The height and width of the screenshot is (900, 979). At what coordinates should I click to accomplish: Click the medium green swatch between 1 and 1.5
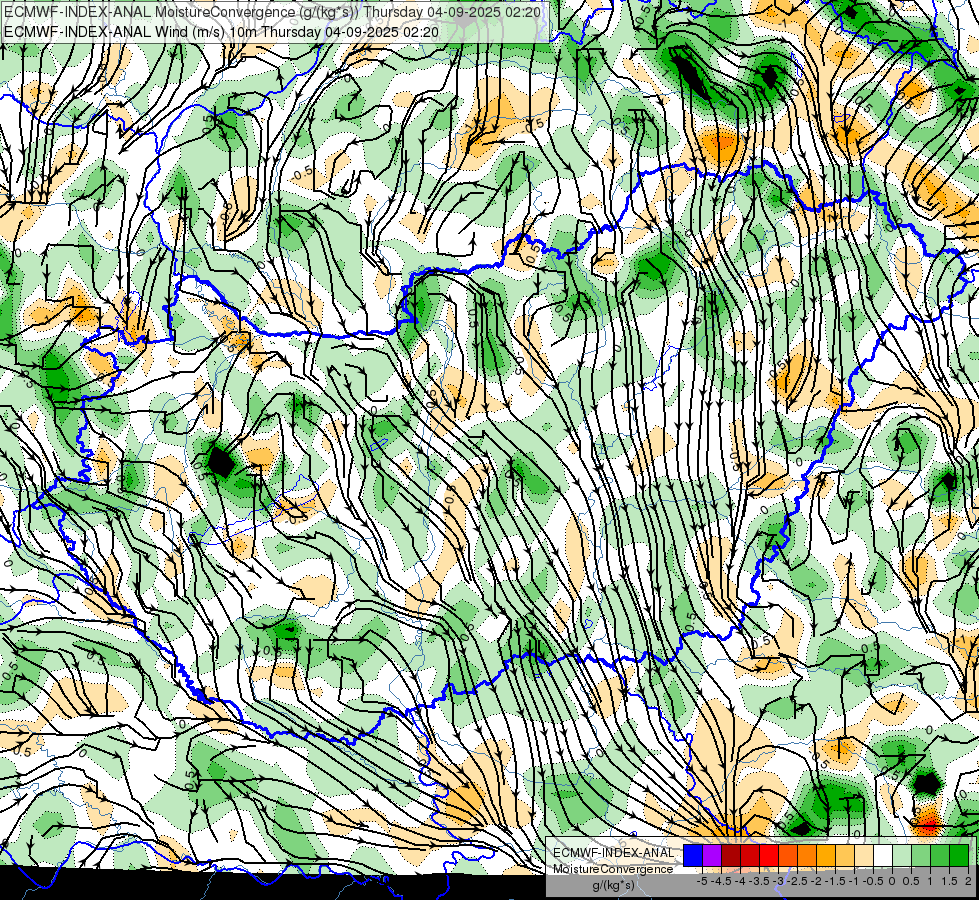pyautogui.click(x=940, y=855)
